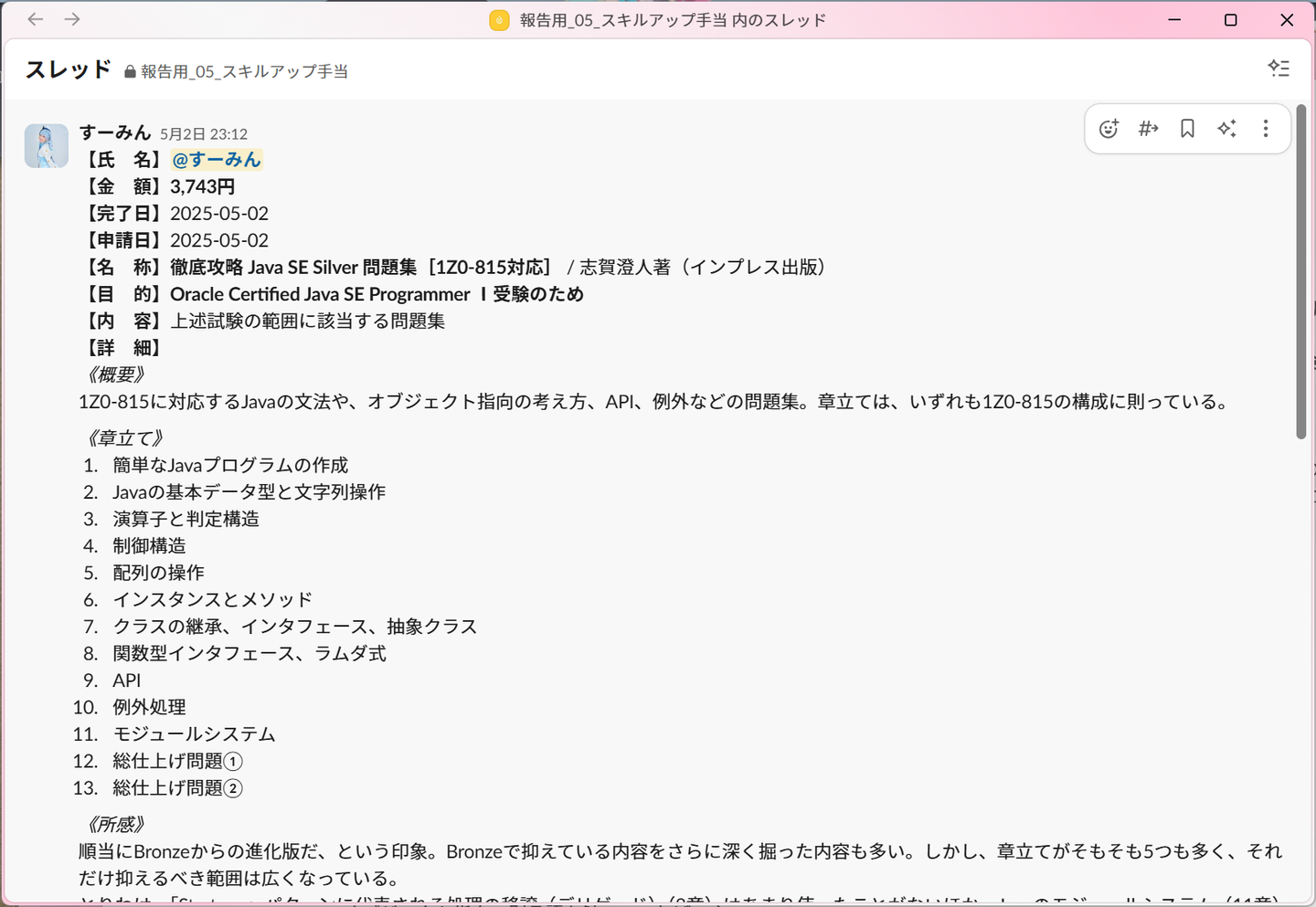The width and height of the screenshot is (1316, 907).
Task: Open the @すーみん mention link
Action: click(217, 160)
